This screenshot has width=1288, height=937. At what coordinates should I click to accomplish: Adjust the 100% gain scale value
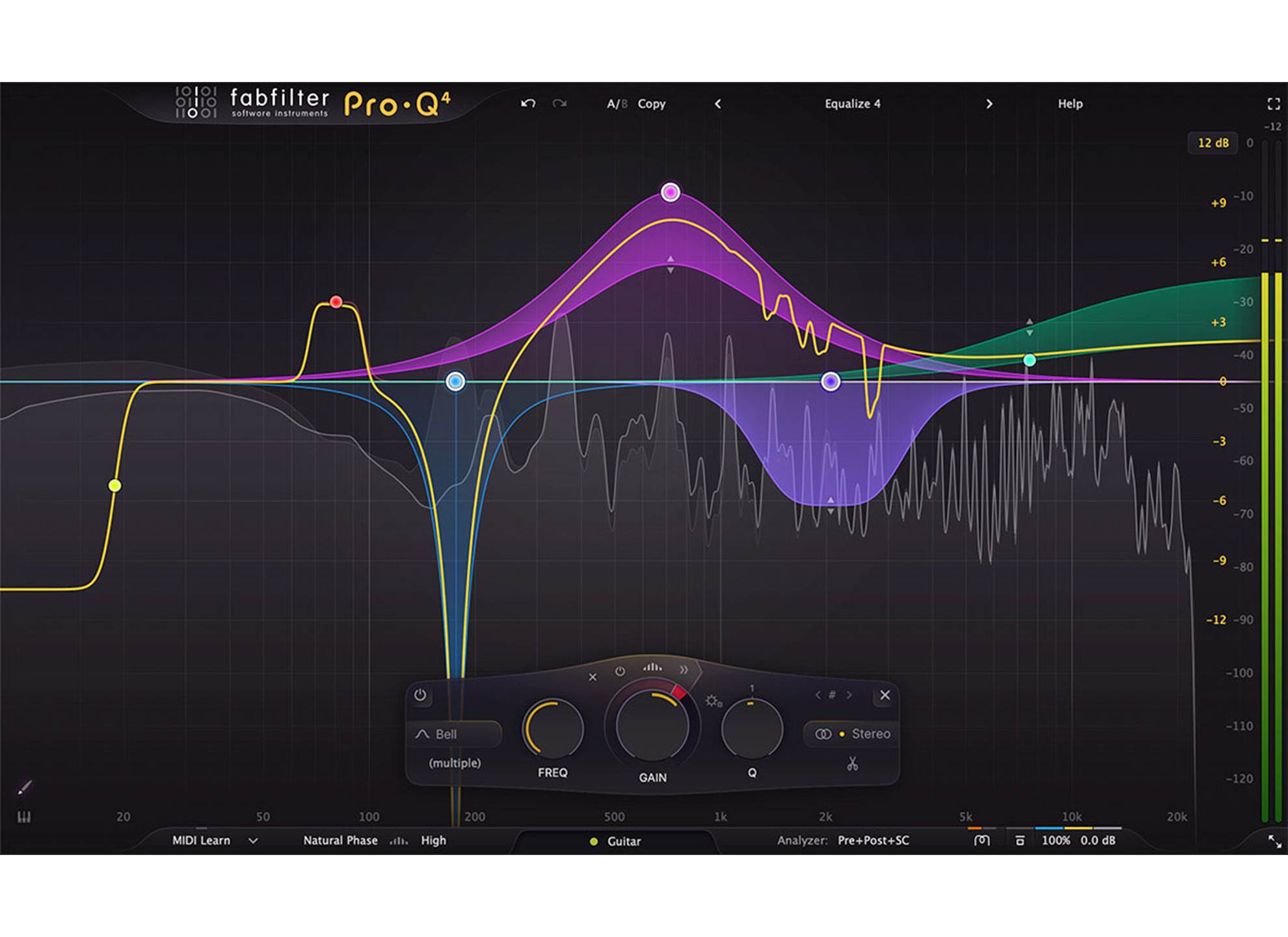1055,840
